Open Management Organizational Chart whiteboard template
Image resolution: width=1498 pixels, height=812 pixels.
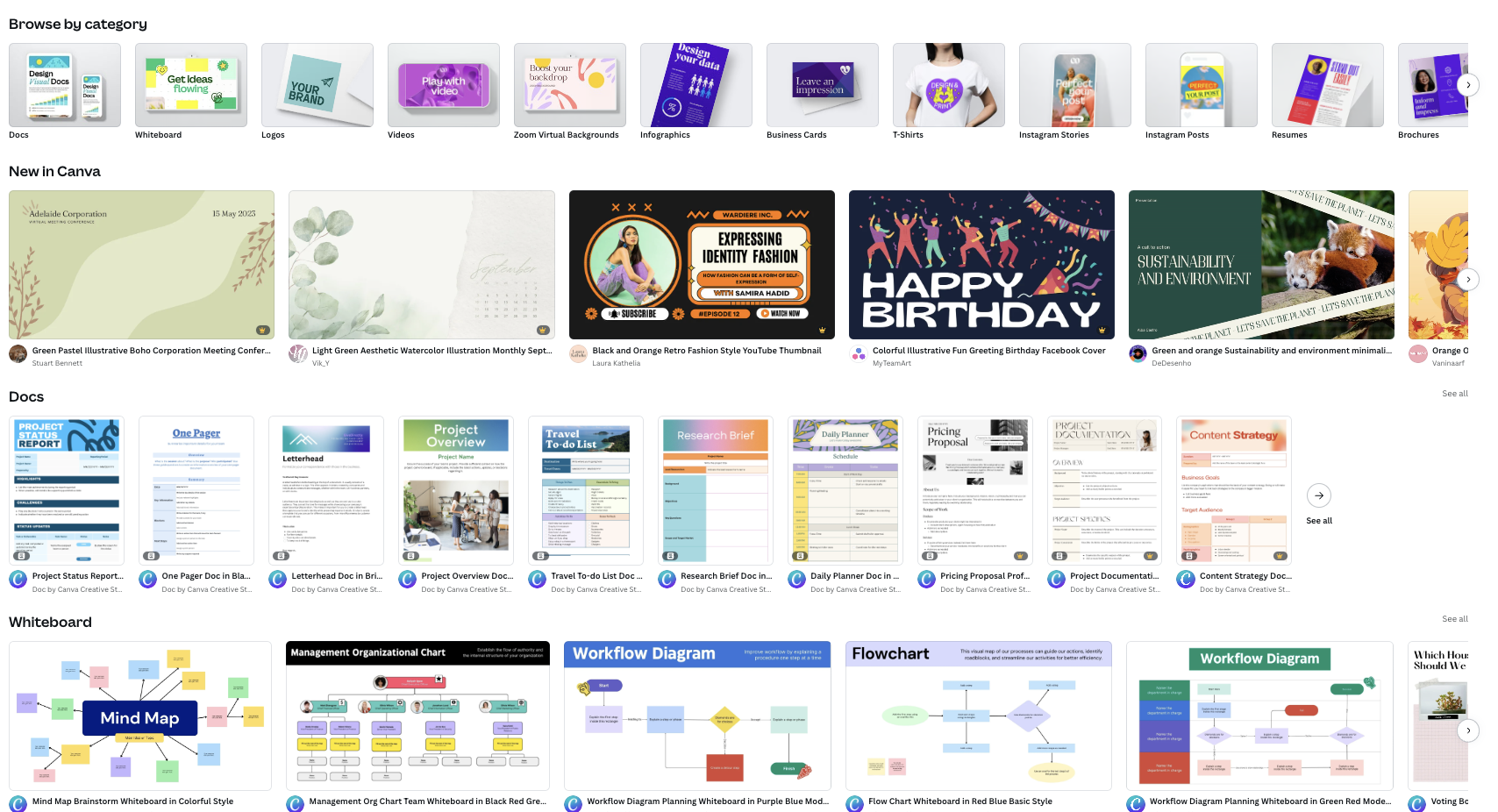pyautogui.click(x=417, y=716)
